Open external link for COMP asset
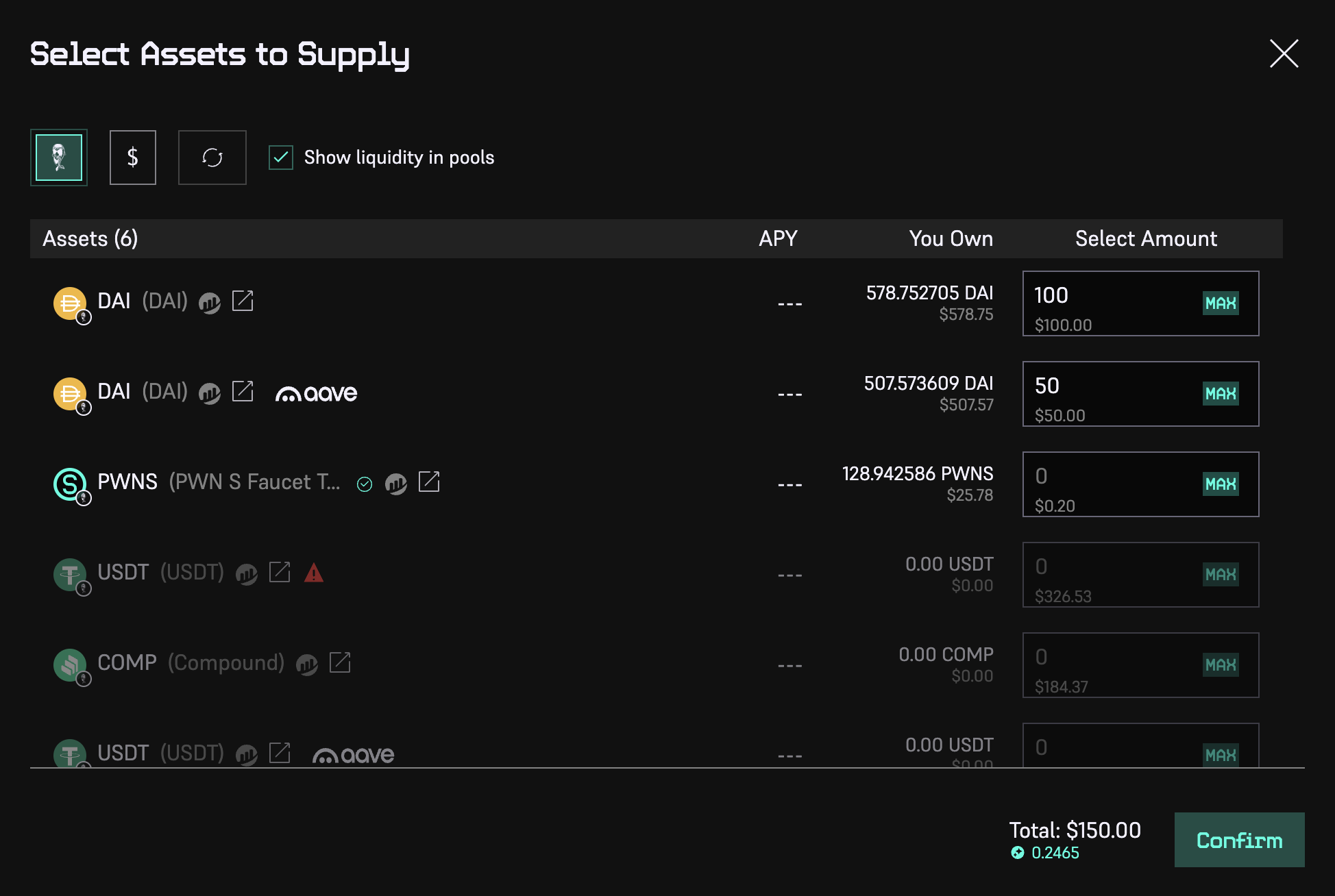The width and height of the screenshot is (1335, 896). [x=340, y=662]
